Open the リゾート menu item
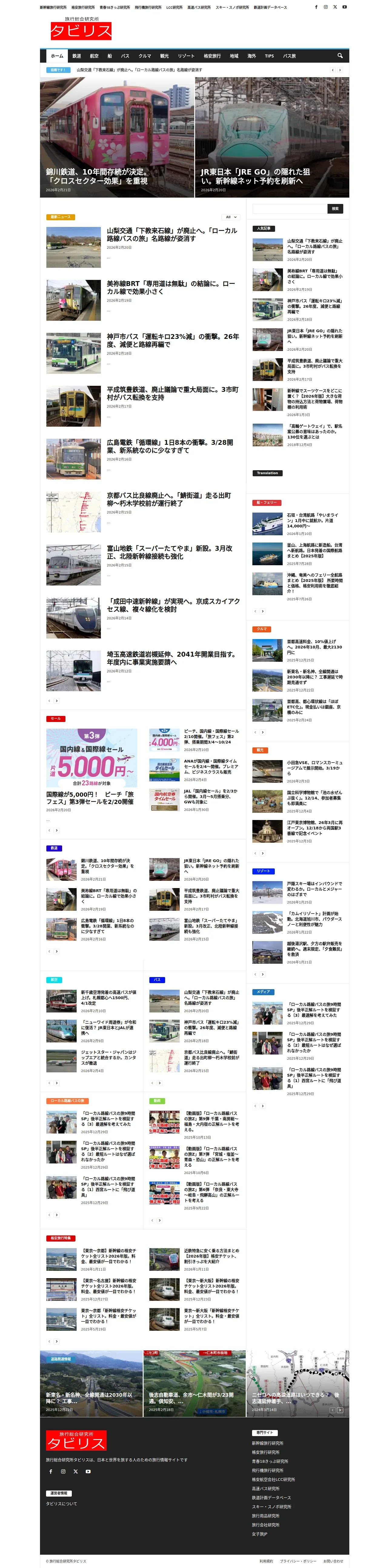The image size is (389, 1568). [186, 56]
